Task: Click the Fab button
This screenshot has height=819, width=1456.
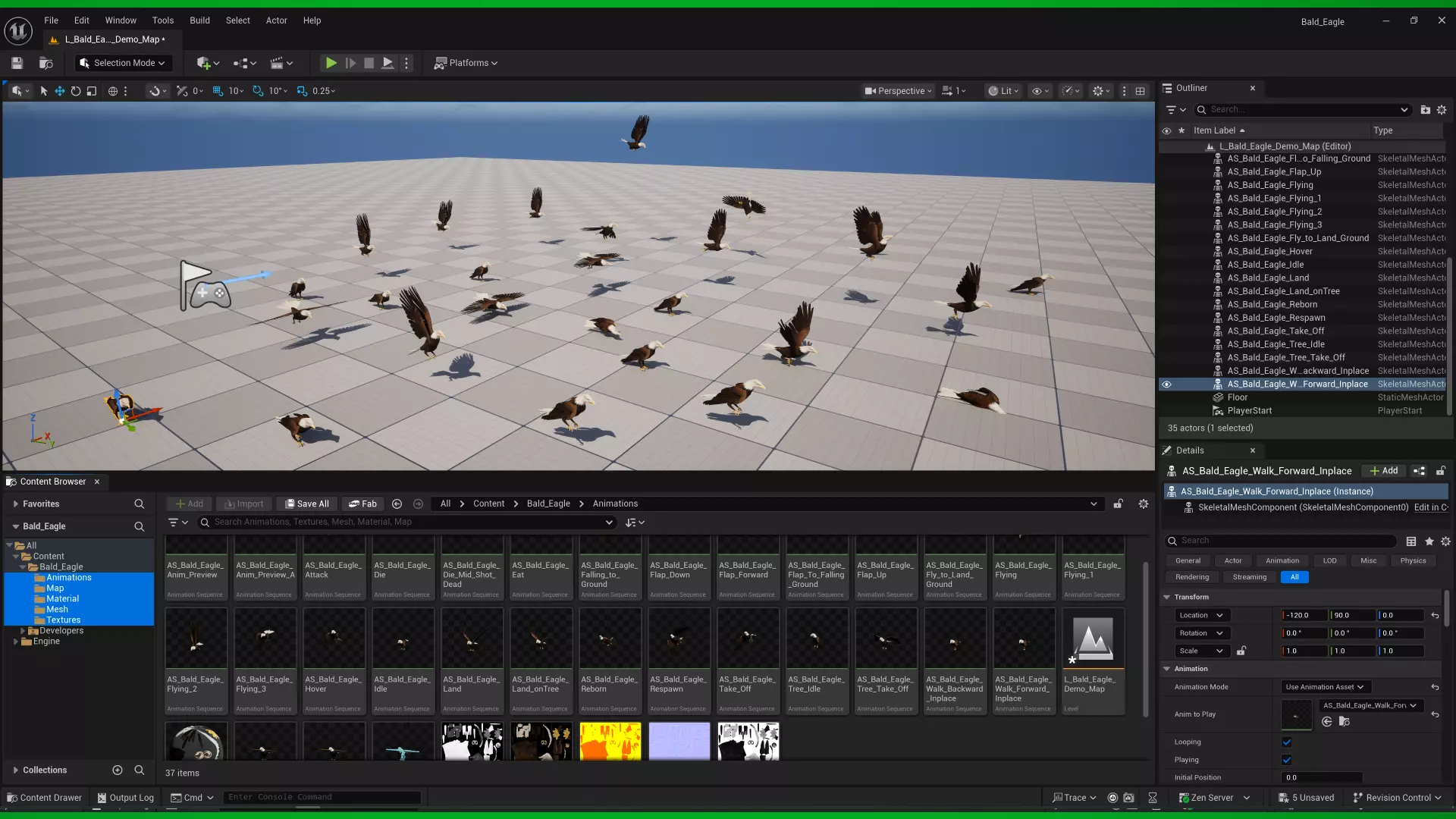Action: click(362, 504)
